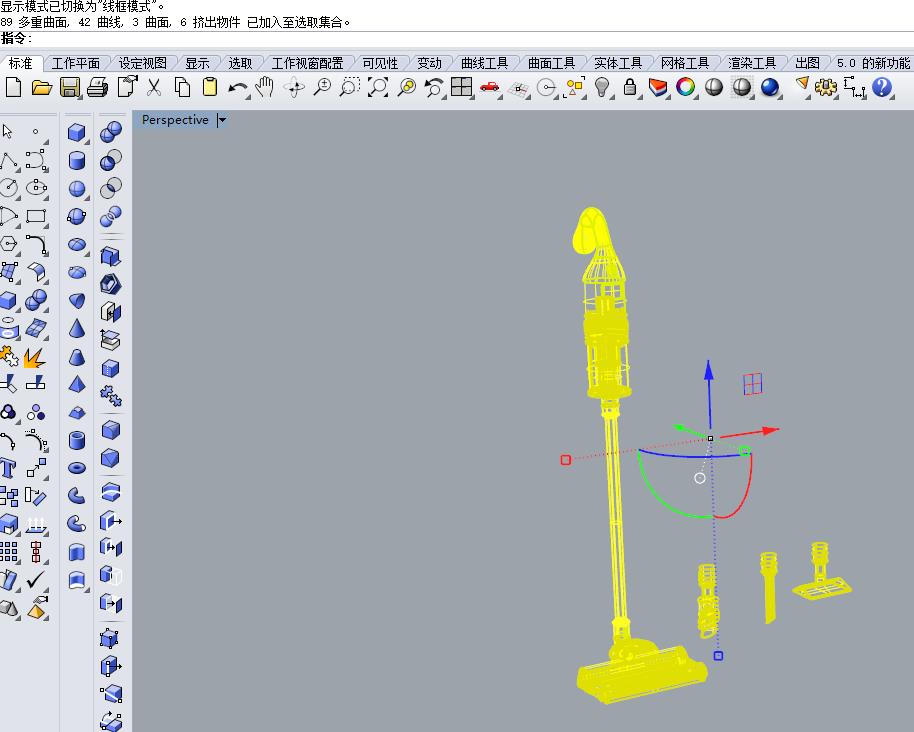Click the green checkmark icon in sidebar
The height and width of the screenshot is (732, 914).
pos(36,579)
